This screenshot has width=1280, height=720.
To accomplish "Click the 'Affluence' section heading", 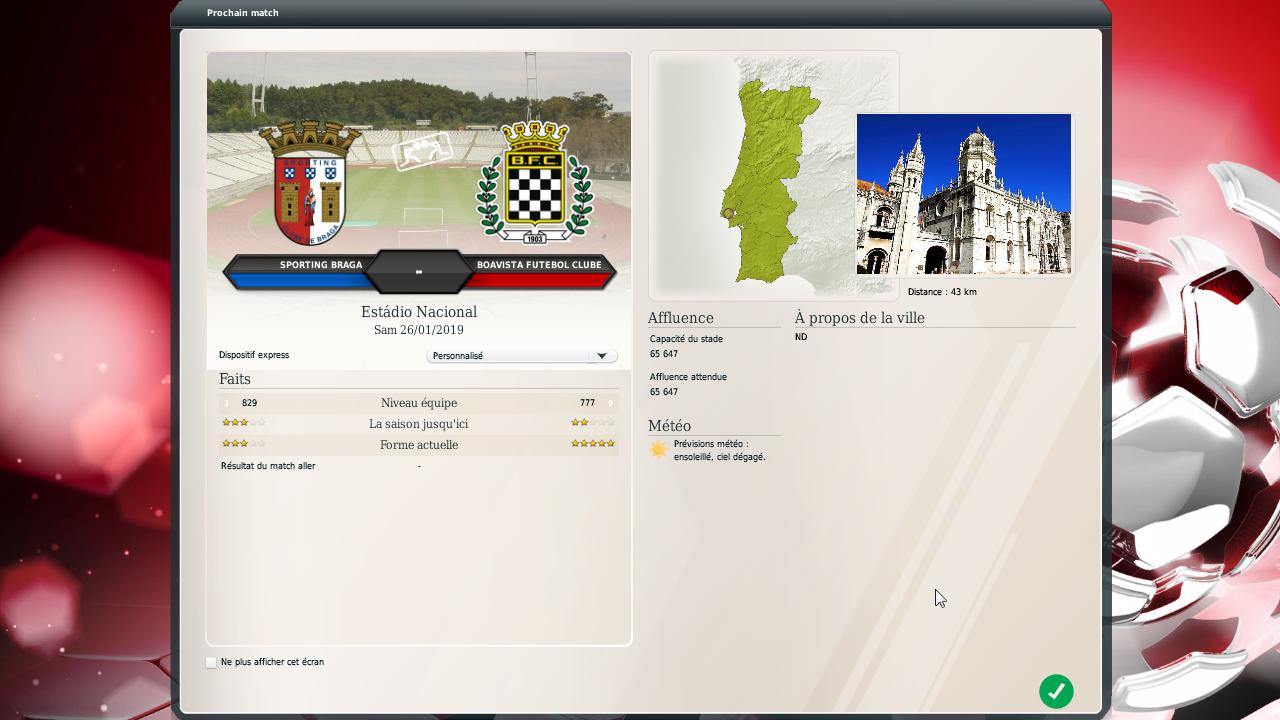I will coord(681,318).
